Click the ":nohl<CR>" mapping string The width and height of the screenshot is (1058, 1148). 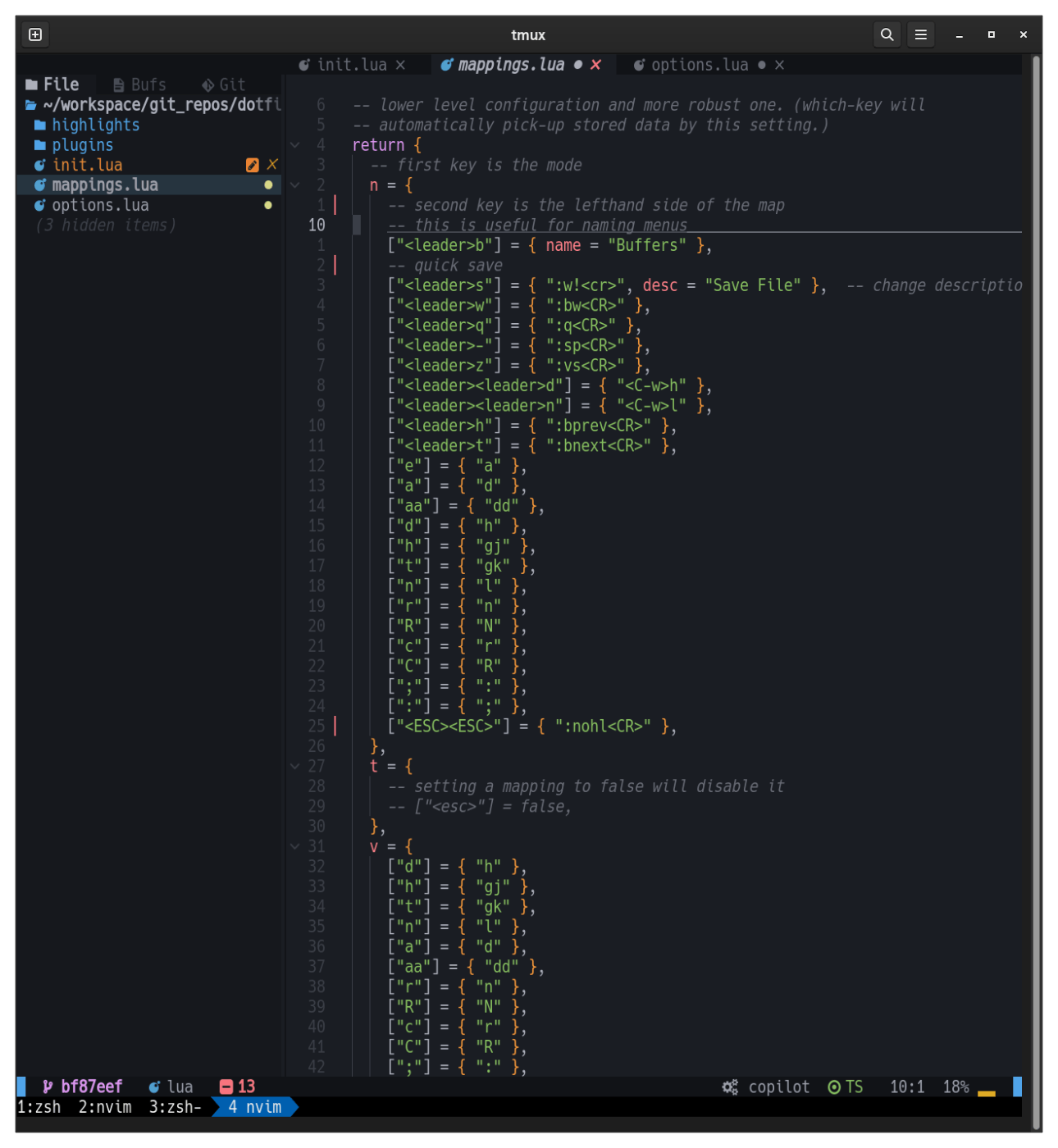(x=603, y=726)
